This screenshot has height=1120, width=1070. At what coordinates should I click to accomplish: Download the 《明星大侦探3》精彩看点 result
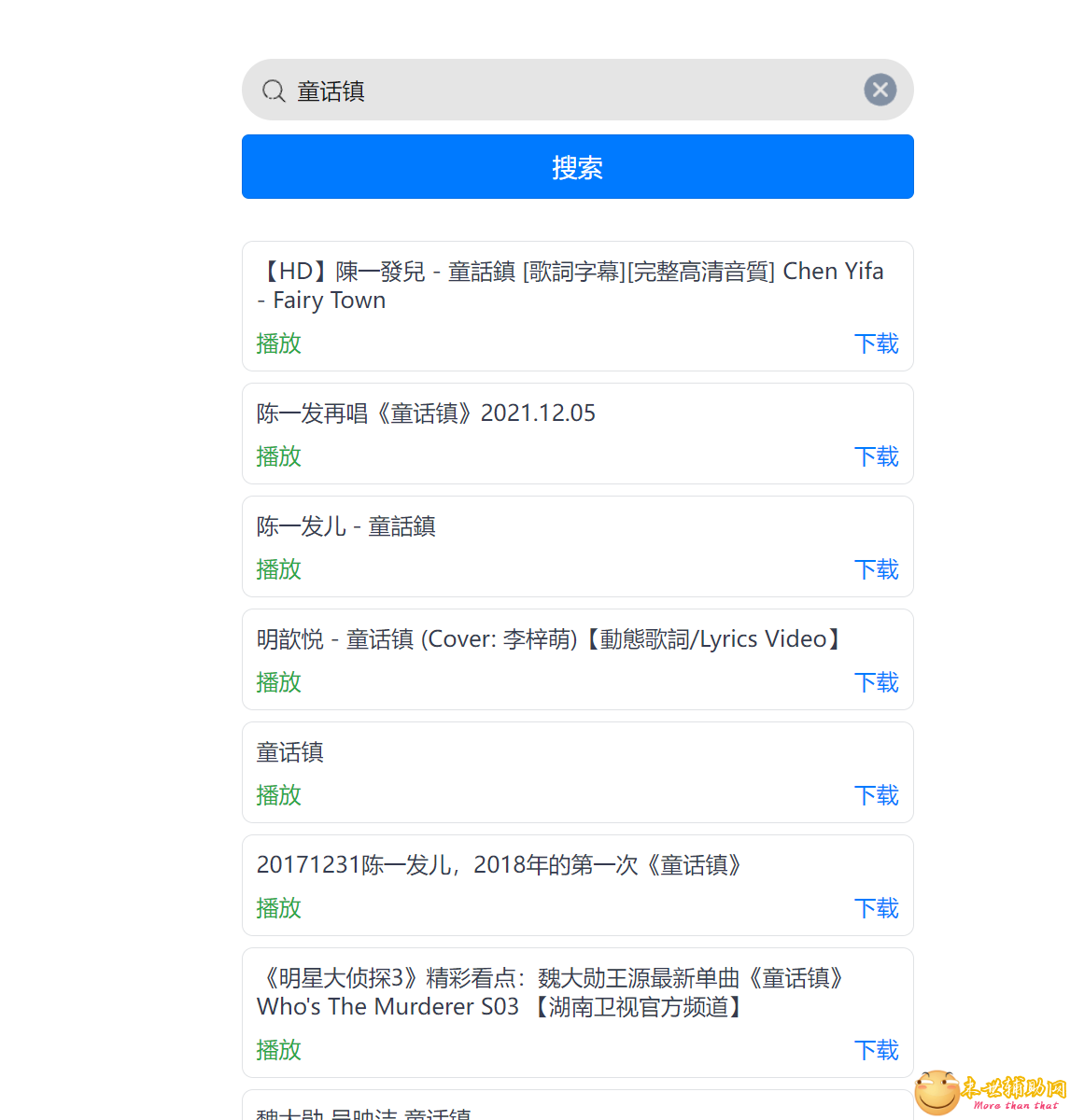point(876,1050)
